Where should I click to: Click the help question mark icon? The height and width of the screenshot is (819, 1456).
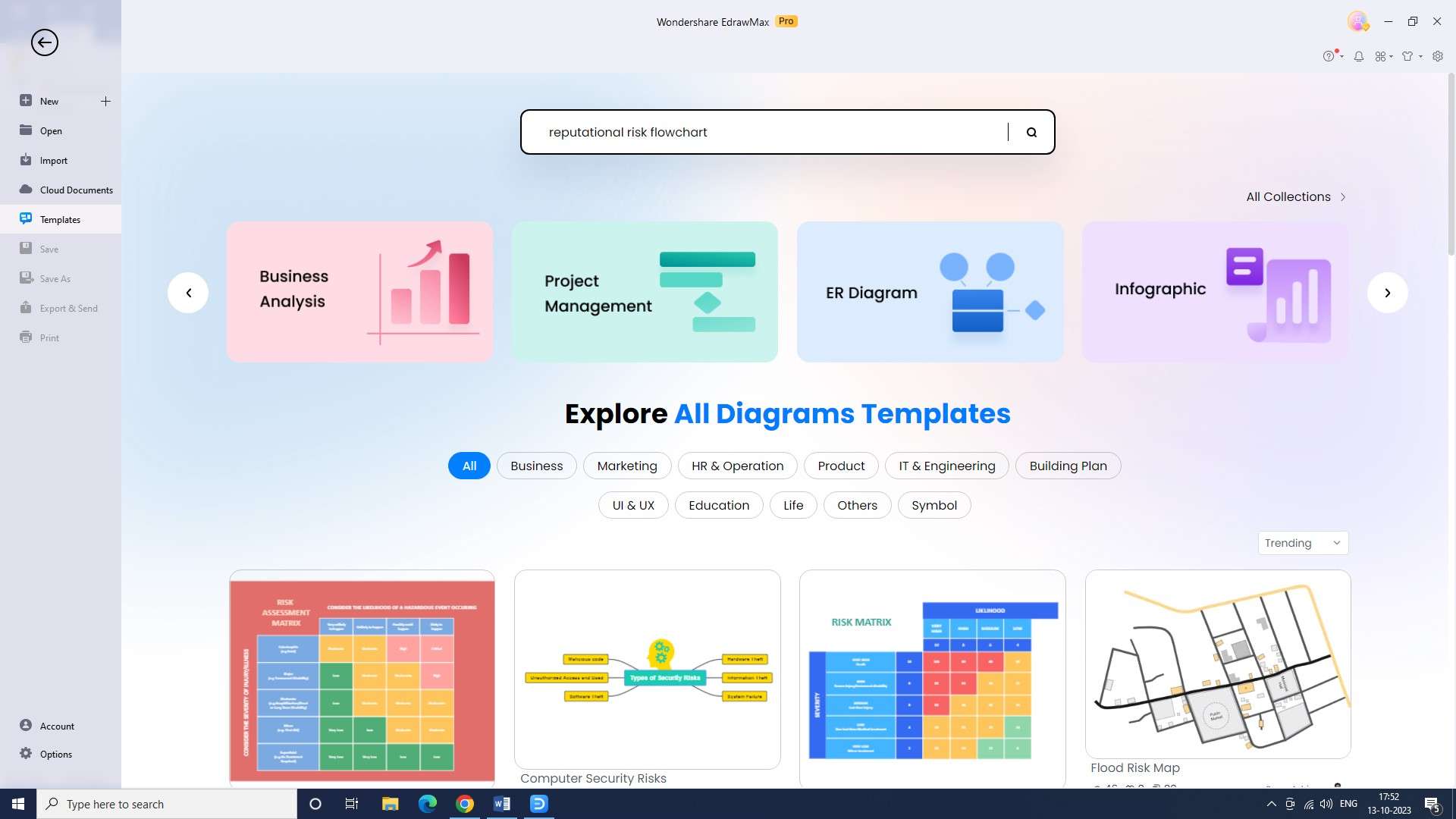1329,56
